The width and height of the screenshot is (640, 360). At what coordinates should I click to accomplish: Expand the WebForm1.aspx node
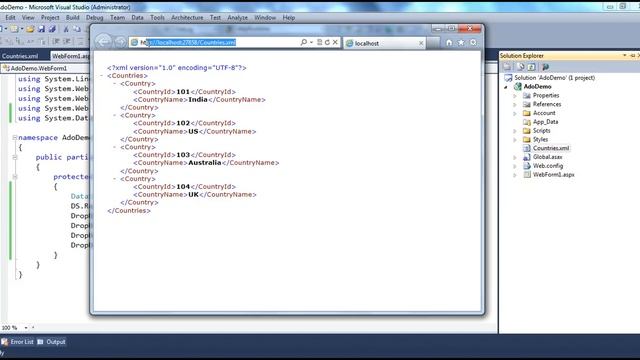click(x=515, y=175)
